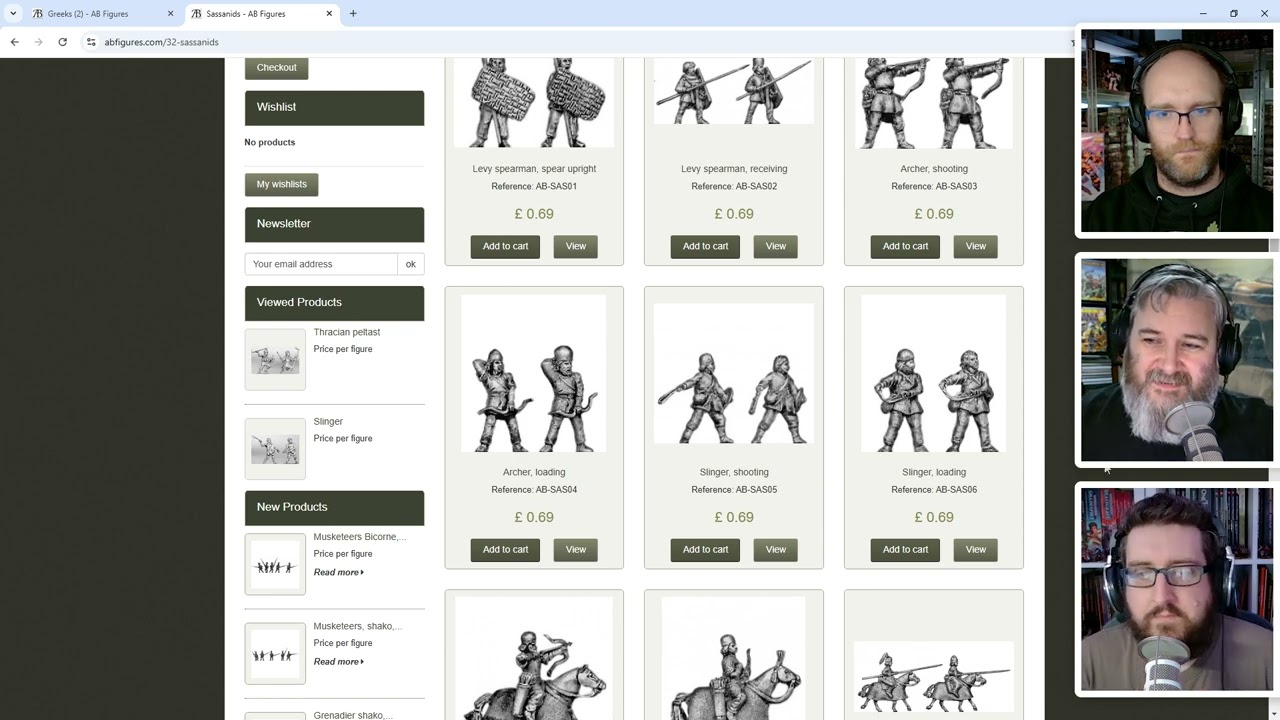1280x720 pixels.
Task: Click the address bar URL abfigures.com/32-sassanids
Action: pos(161,42)
